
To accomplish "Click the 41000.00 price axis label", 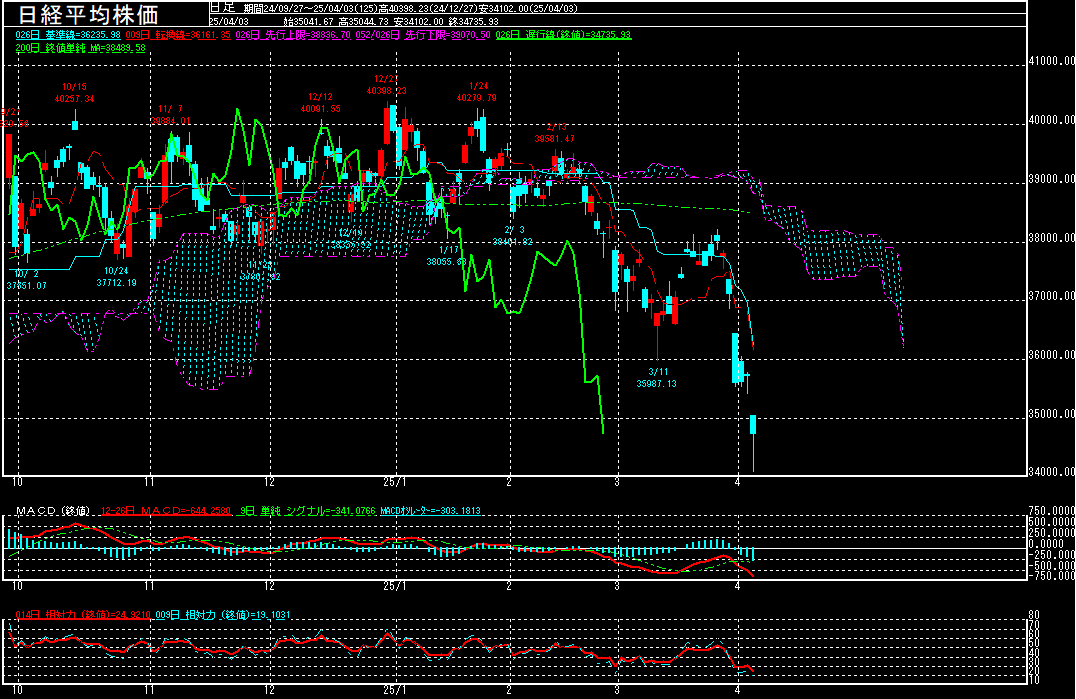I will (1051, 61).
